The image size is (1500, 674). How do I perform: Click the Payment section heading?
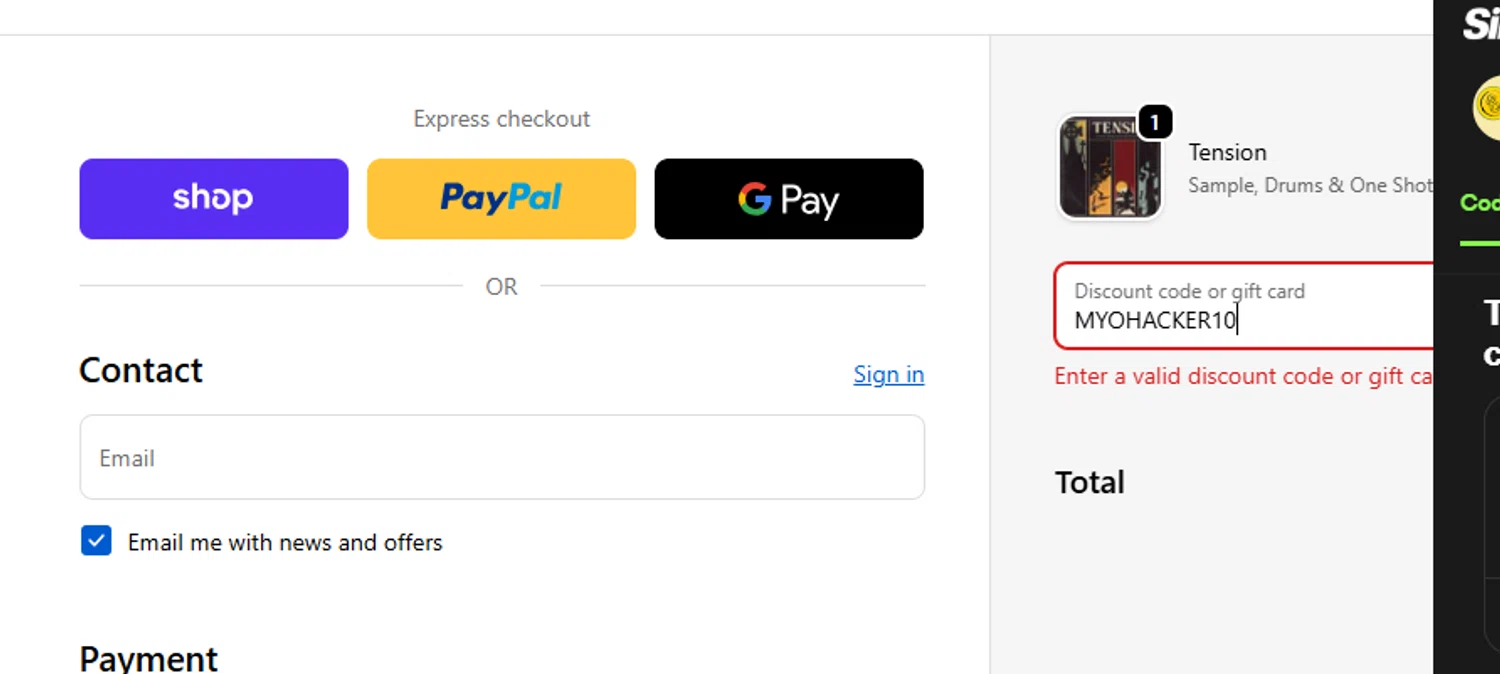(x=148, y=659)
